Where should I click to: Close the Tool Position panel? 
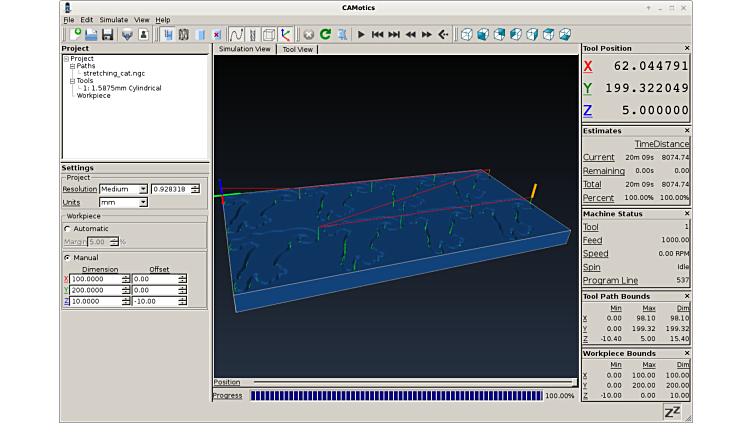pos(686,48)
